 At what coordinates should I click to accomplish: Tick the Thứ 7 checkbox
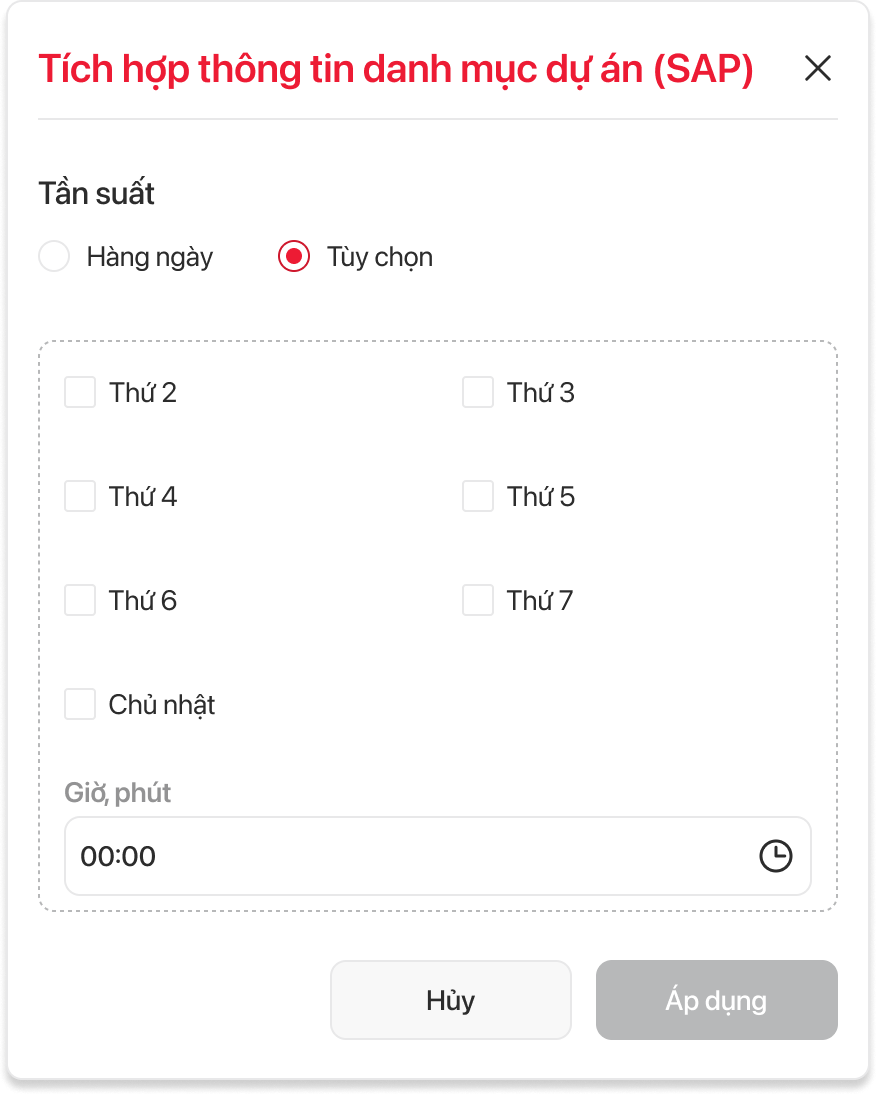(x=478, y=600)
